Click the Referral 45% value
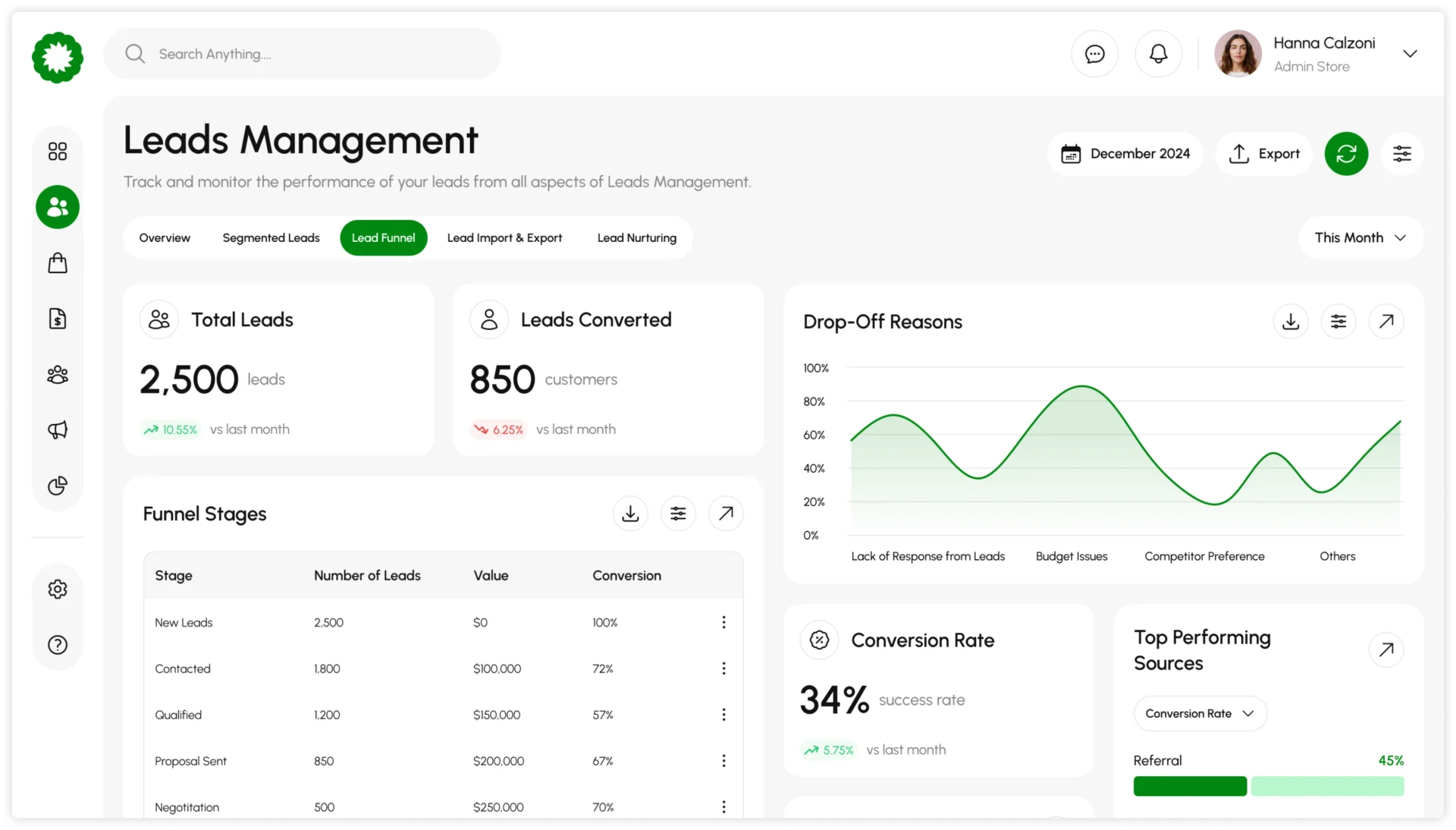The image size is (1456, 830). pos(1391,760)
